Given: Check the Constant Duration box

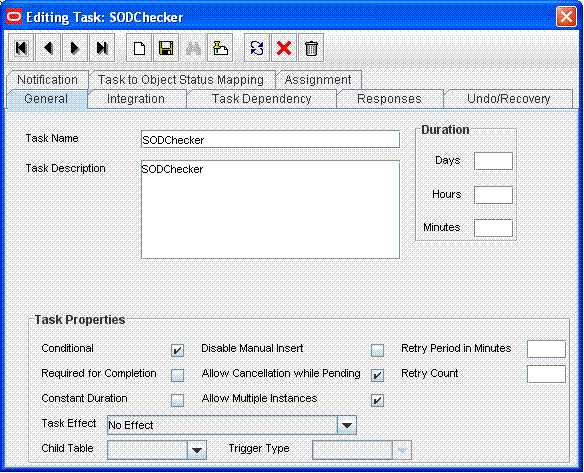Looking at the screenshot, I should point(177,400).
